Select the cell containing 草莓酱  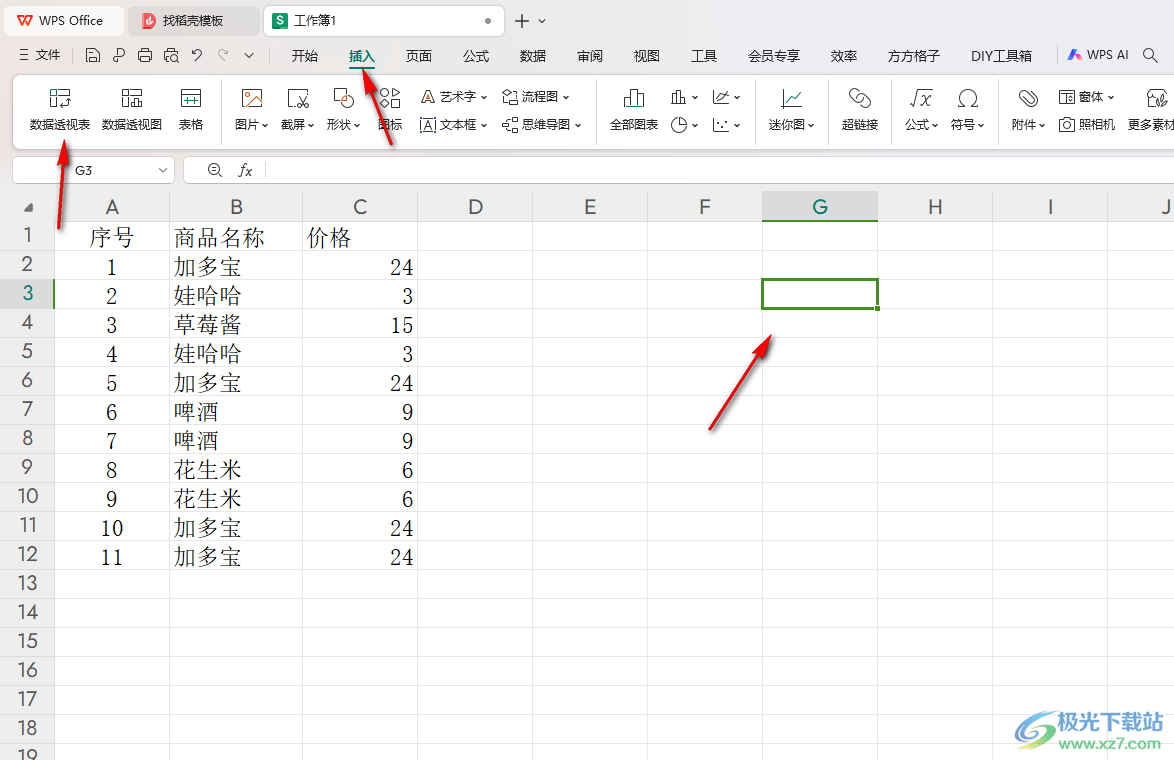pyautogui.click(x=236, y=325)
